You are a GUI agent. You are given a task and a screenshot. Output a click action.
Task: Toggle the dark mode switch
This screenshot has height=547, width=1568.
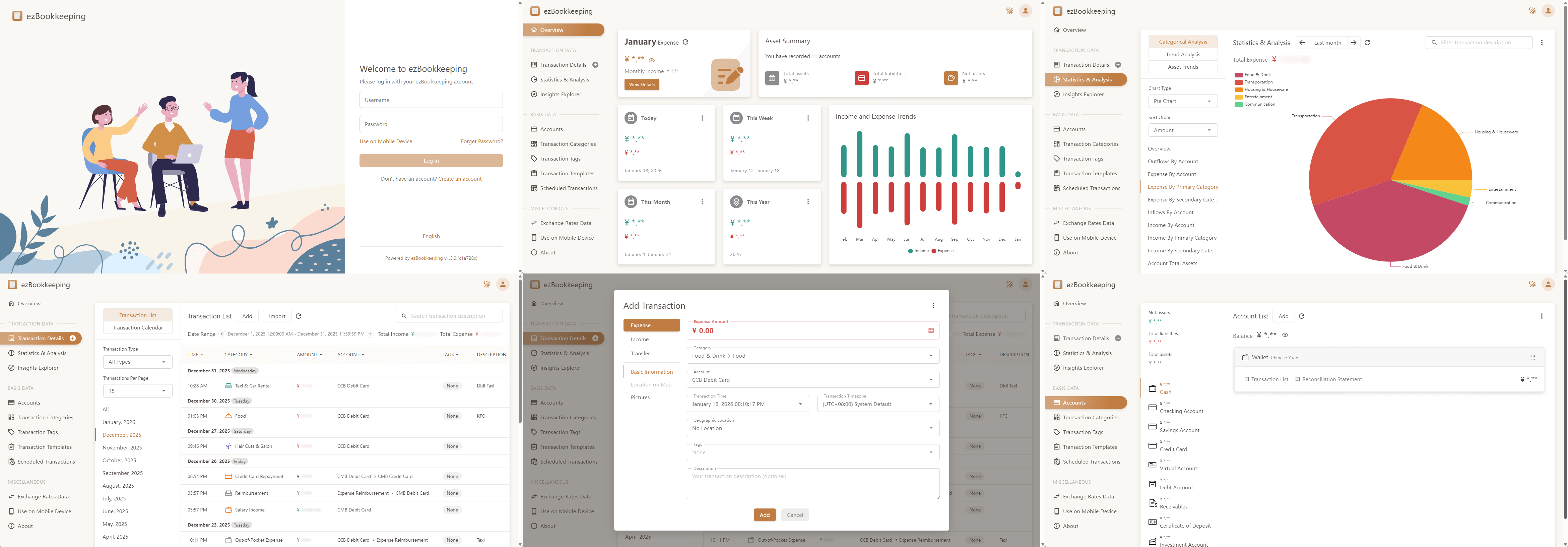point(1010,11)
